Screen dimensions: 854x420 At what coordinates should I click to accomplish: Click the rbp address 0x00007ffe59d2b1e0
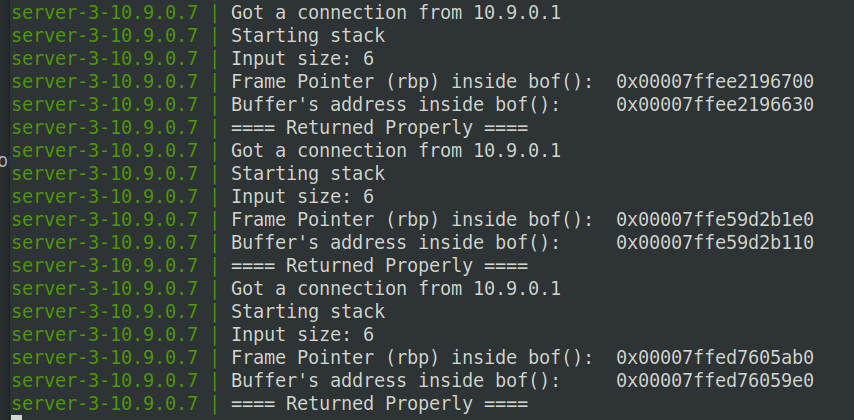[714, 220]
